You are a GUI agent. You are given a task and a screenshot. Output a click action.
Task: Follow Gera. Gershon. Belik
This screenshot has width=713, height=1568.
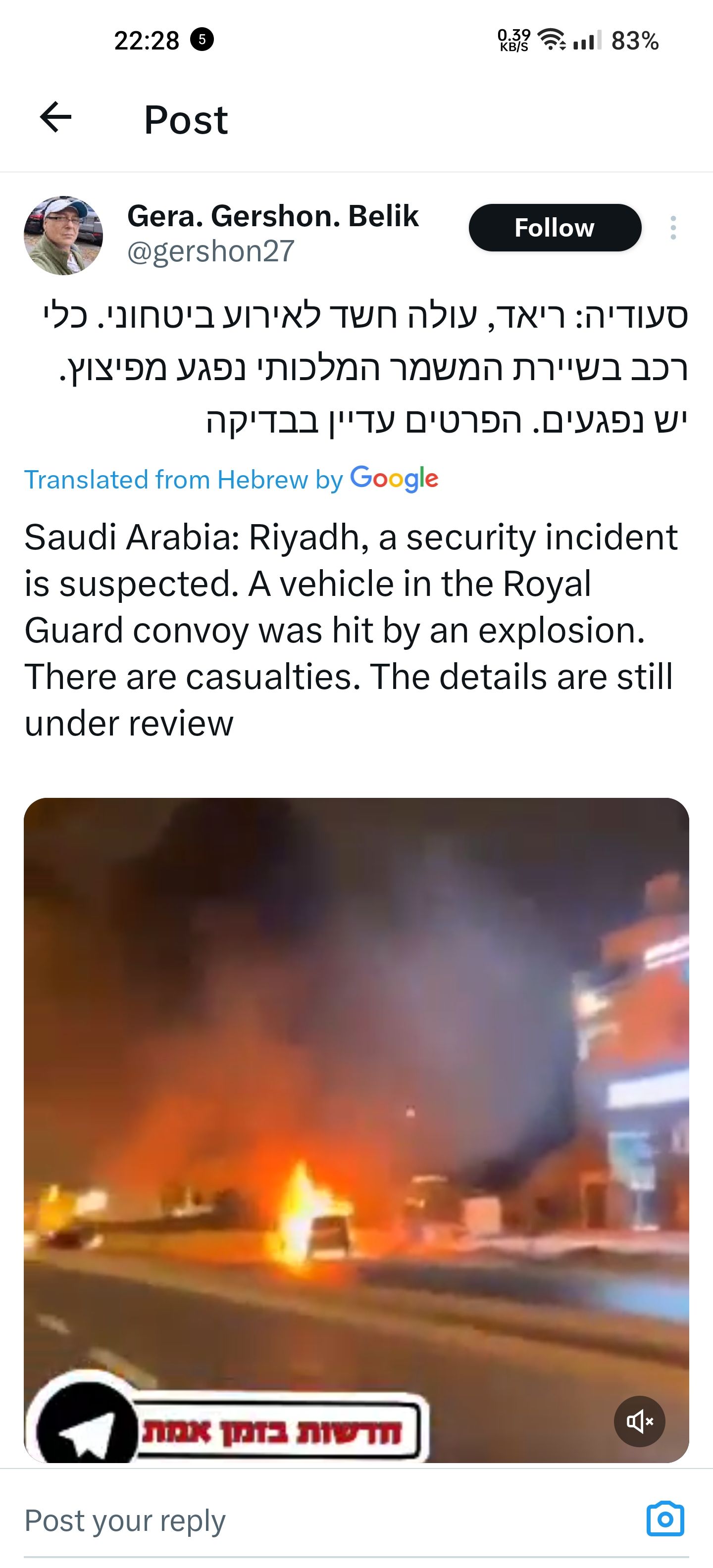pyautogui.click(x=555, y=228)
